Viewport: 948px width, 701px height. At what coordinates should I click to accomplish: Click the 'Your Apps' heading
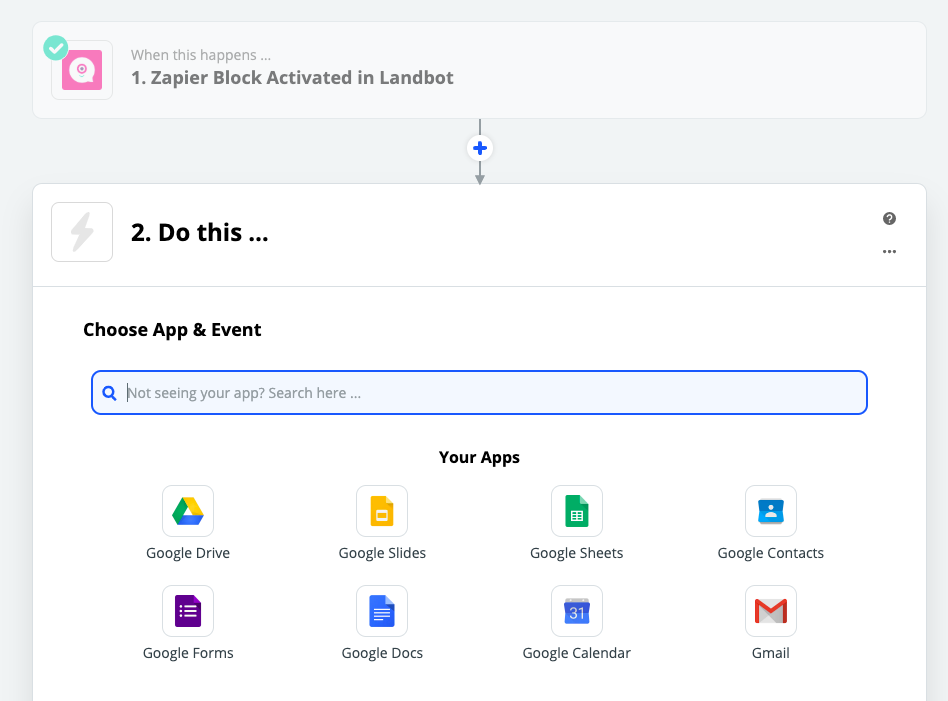479,457
